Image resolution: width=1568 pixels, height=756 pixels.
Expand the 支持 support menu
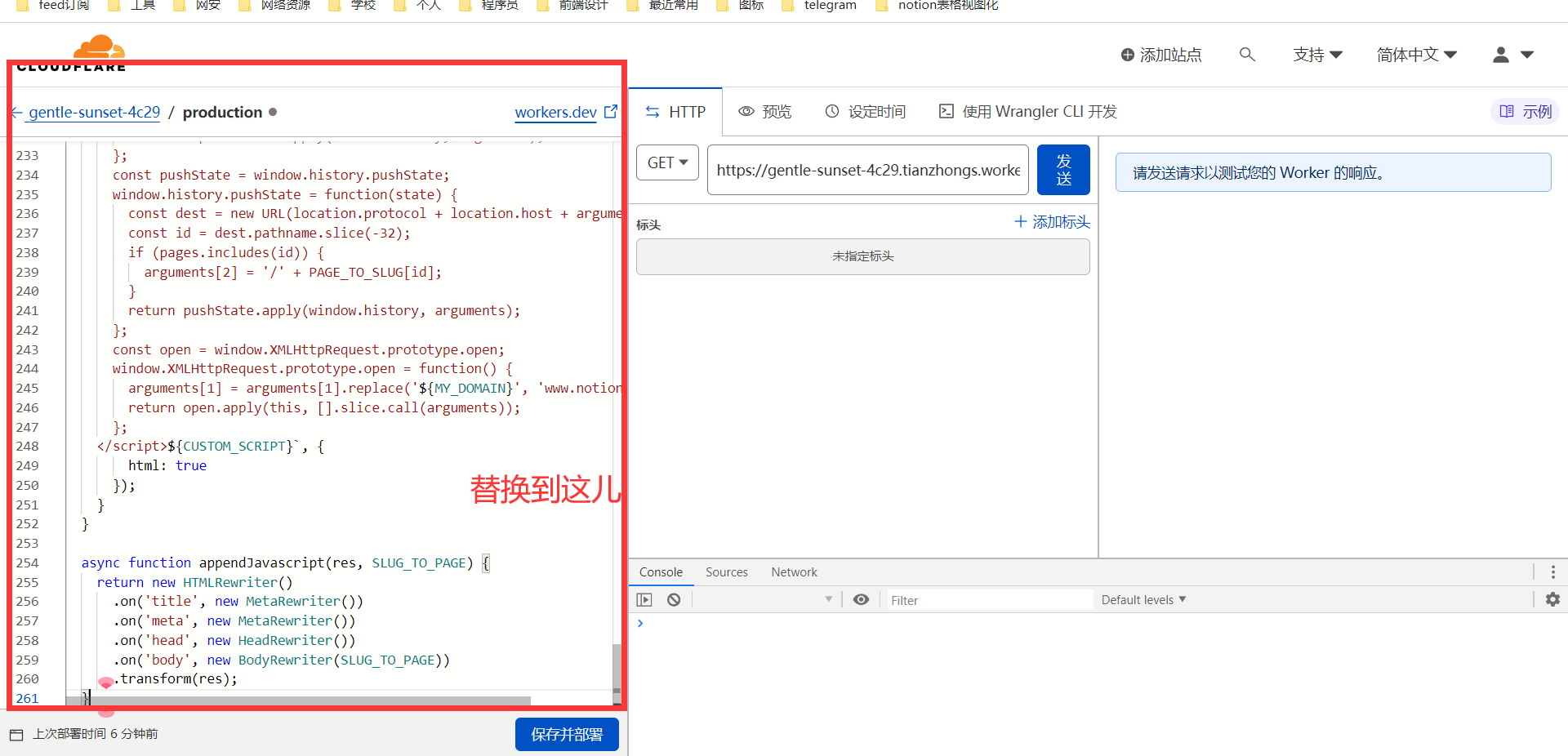coord(1317,55)
